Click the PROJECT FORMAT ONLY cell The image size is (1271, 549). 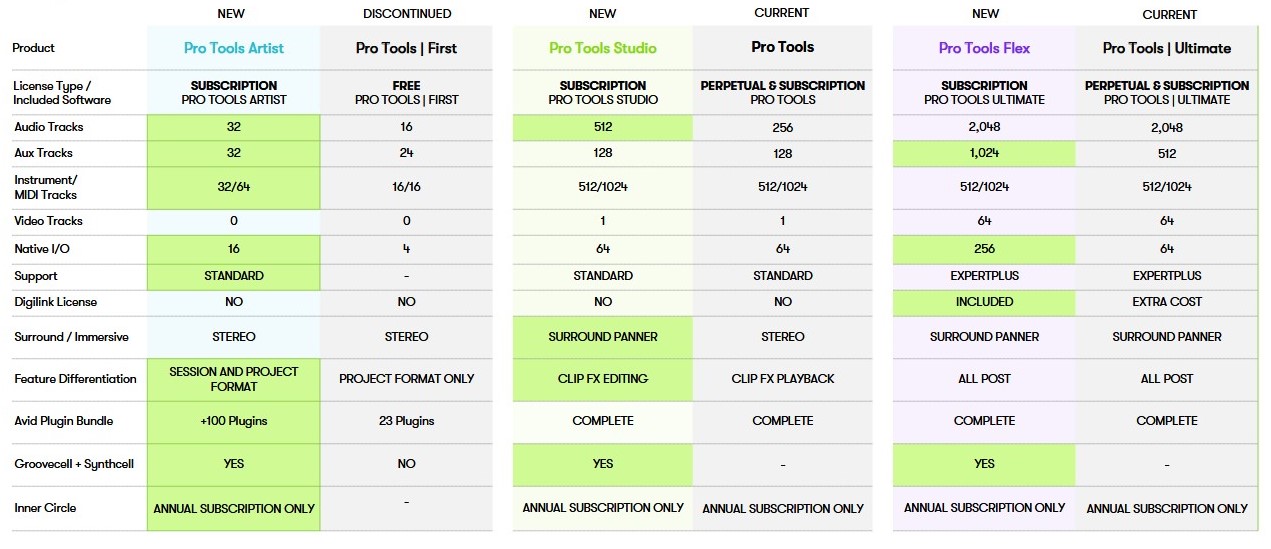coord(406,379)
